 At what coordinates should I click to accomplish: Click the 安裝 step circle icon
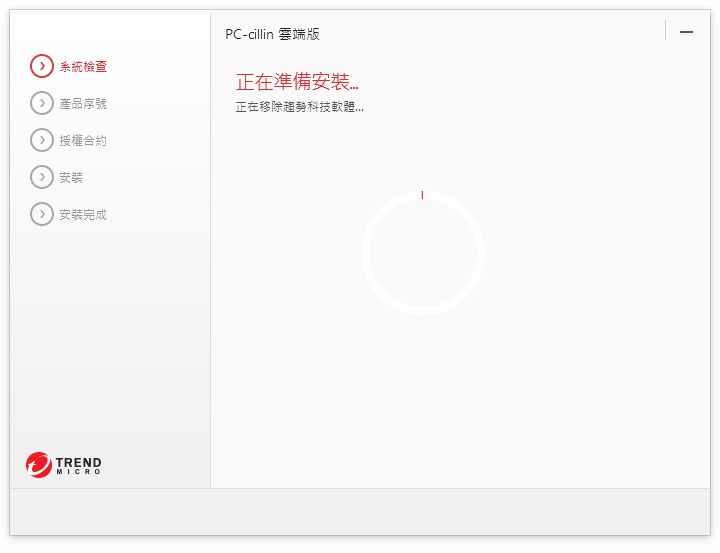(42, 177)
